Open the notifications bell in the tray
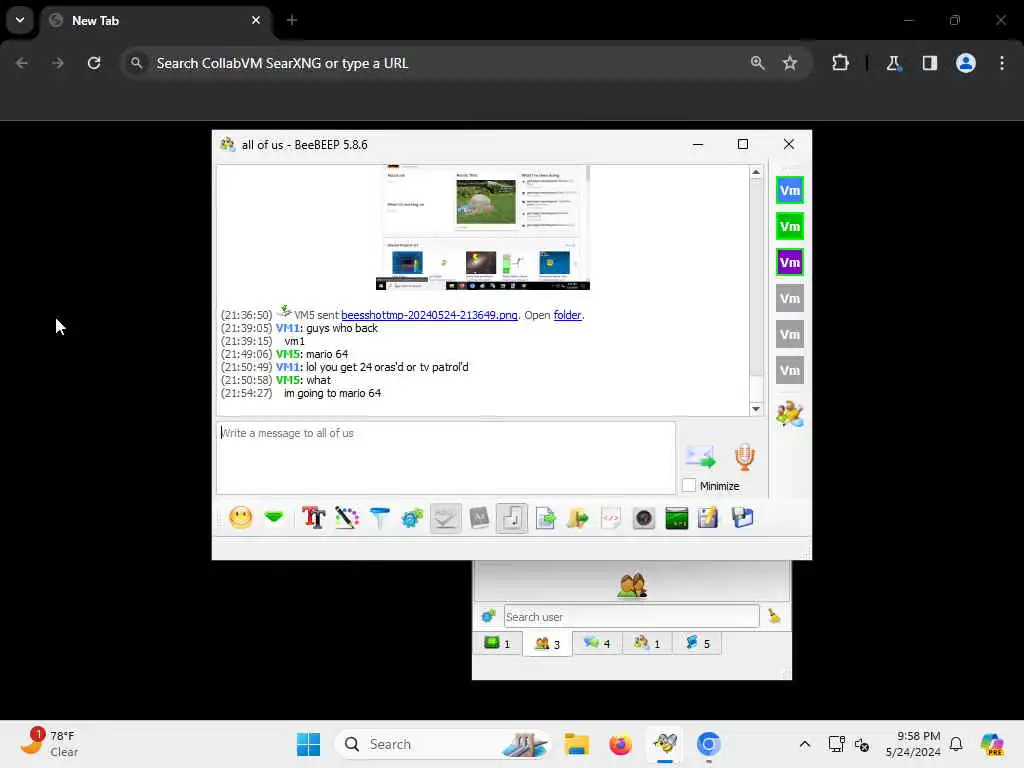The image size is (1024, 768). point(955,744)
